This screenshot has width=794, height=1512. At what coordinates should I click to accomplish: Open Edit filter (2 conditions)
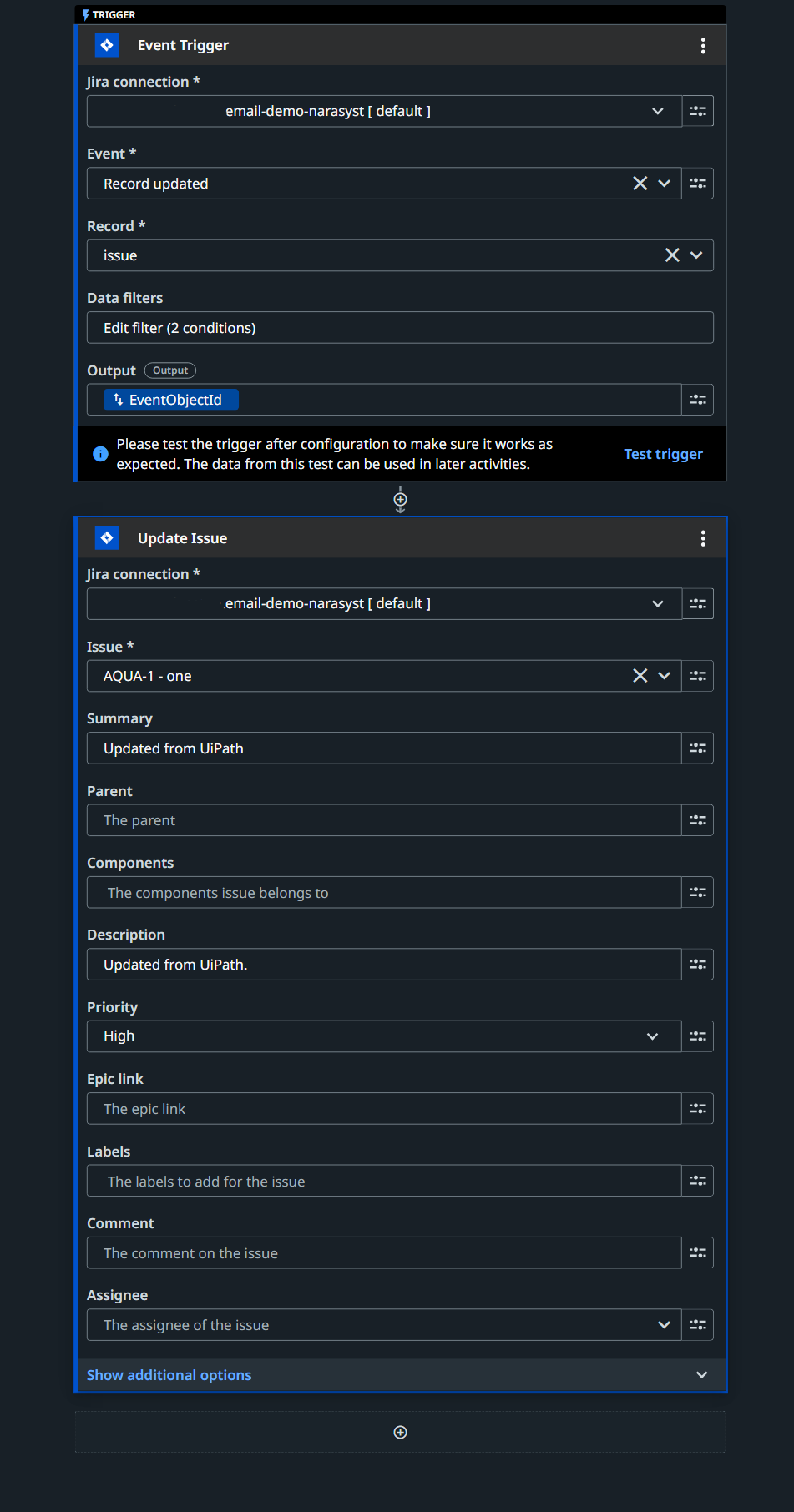click(400, 327)
